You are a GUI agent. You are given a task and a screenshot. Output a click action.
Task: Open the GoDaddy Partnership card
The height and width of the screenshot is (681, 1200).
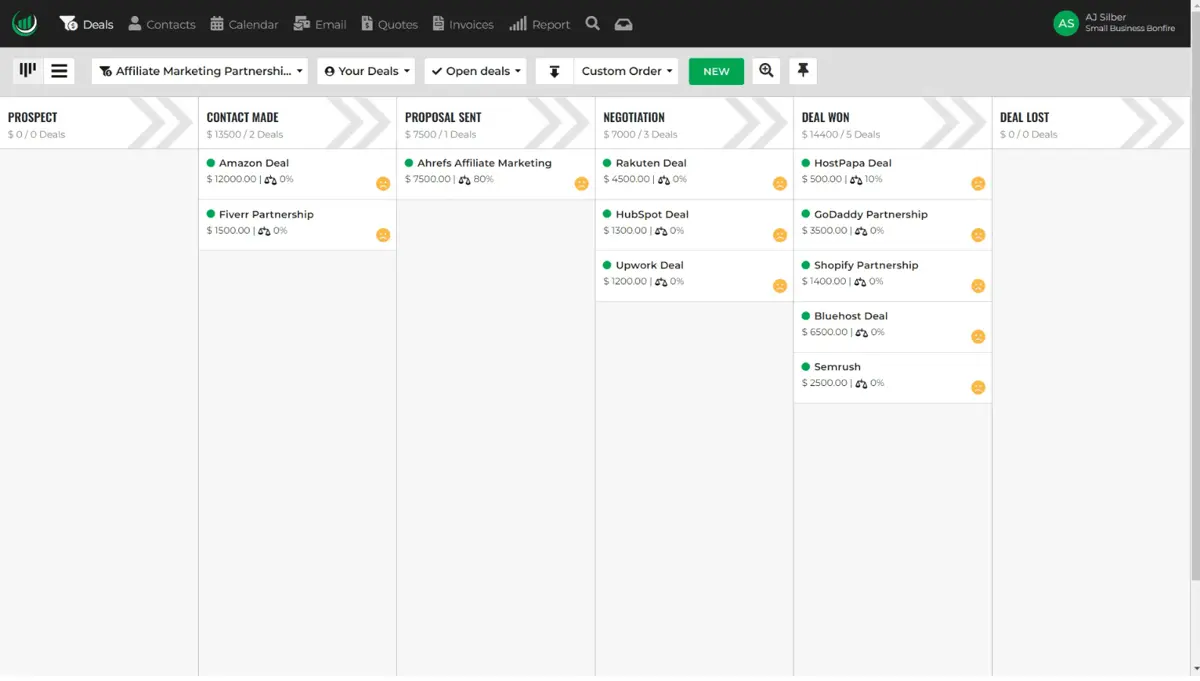(x=892, y=225)
